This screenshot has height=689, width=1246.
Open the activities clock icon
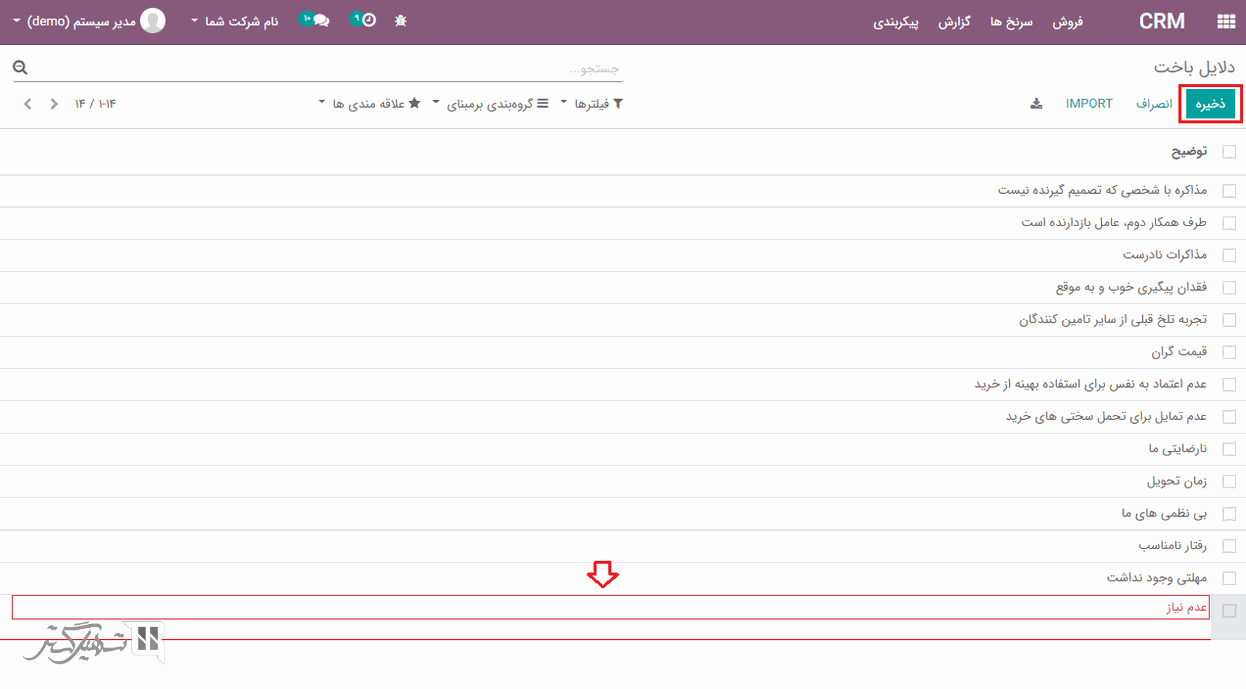point(363,20)
